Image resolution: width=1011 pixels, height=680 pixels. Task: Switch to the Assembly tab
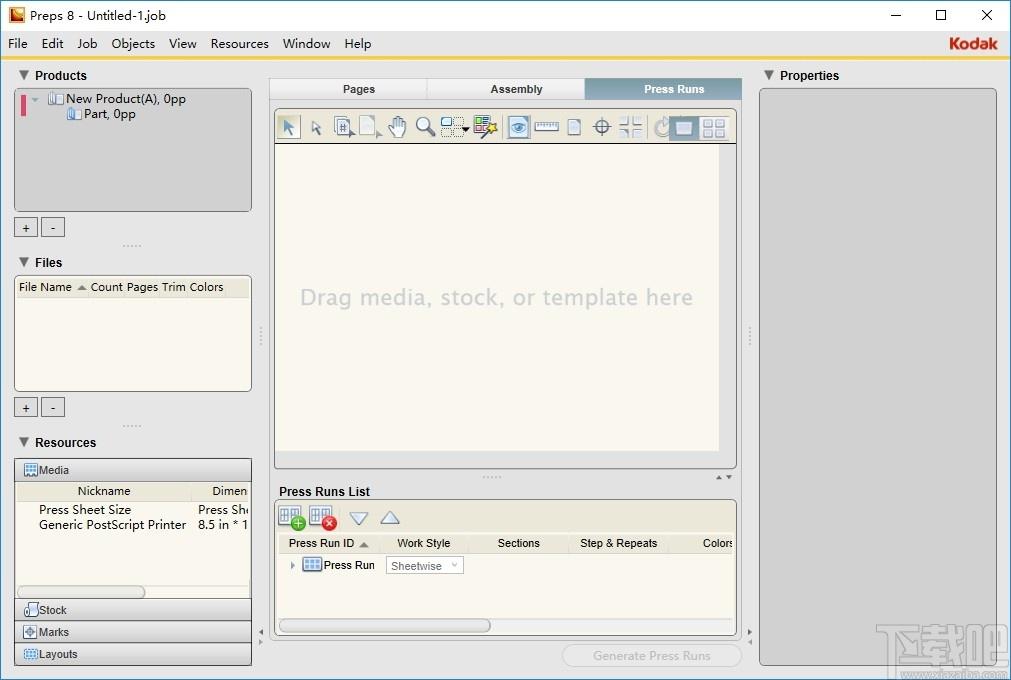[x=516, y=89]
